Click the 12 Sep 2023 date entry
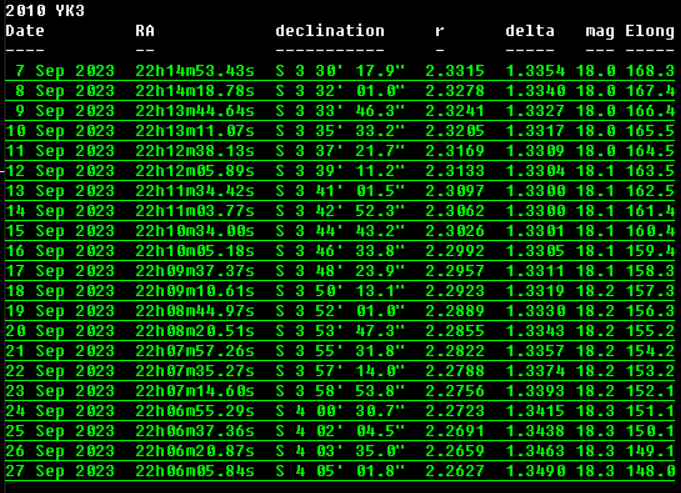The height and width of the screenshot is (493, 681). (60, 171)
